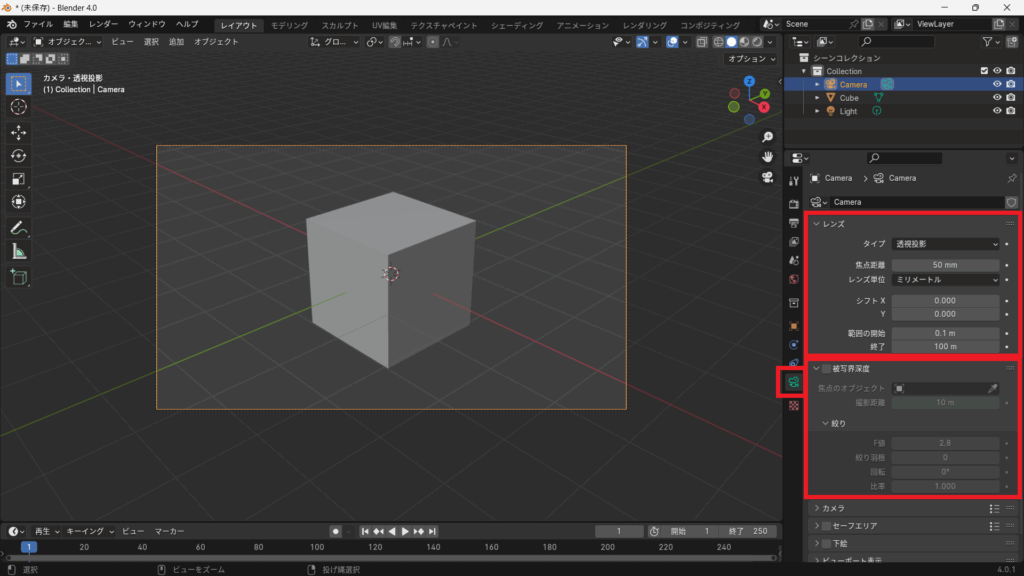
Task: Expand Light item in outliner
Action: 817,111
